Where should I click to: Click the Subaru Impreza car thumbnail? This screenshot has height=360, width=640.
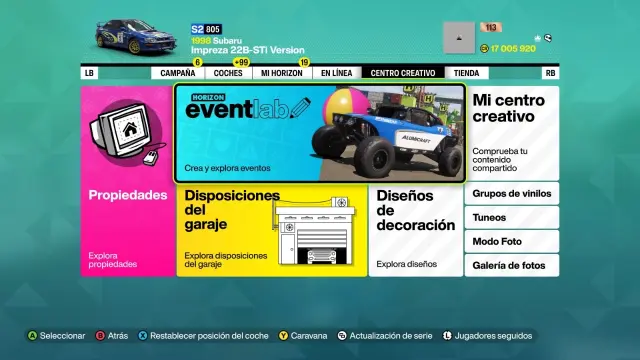coord(136,36)
